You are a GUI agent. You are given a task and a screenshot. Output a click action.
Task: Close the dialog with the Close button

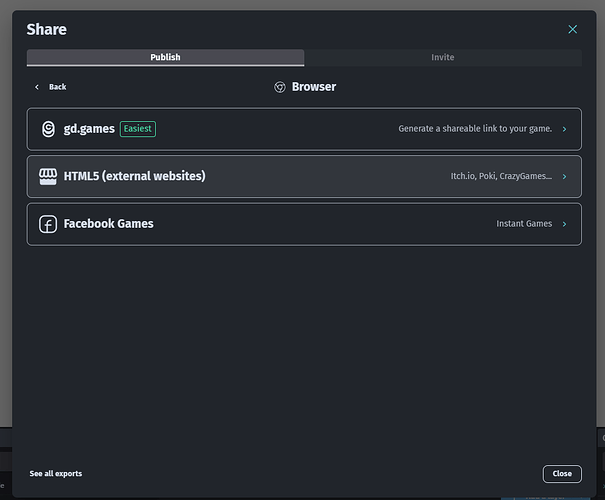(x=562, y=474)
